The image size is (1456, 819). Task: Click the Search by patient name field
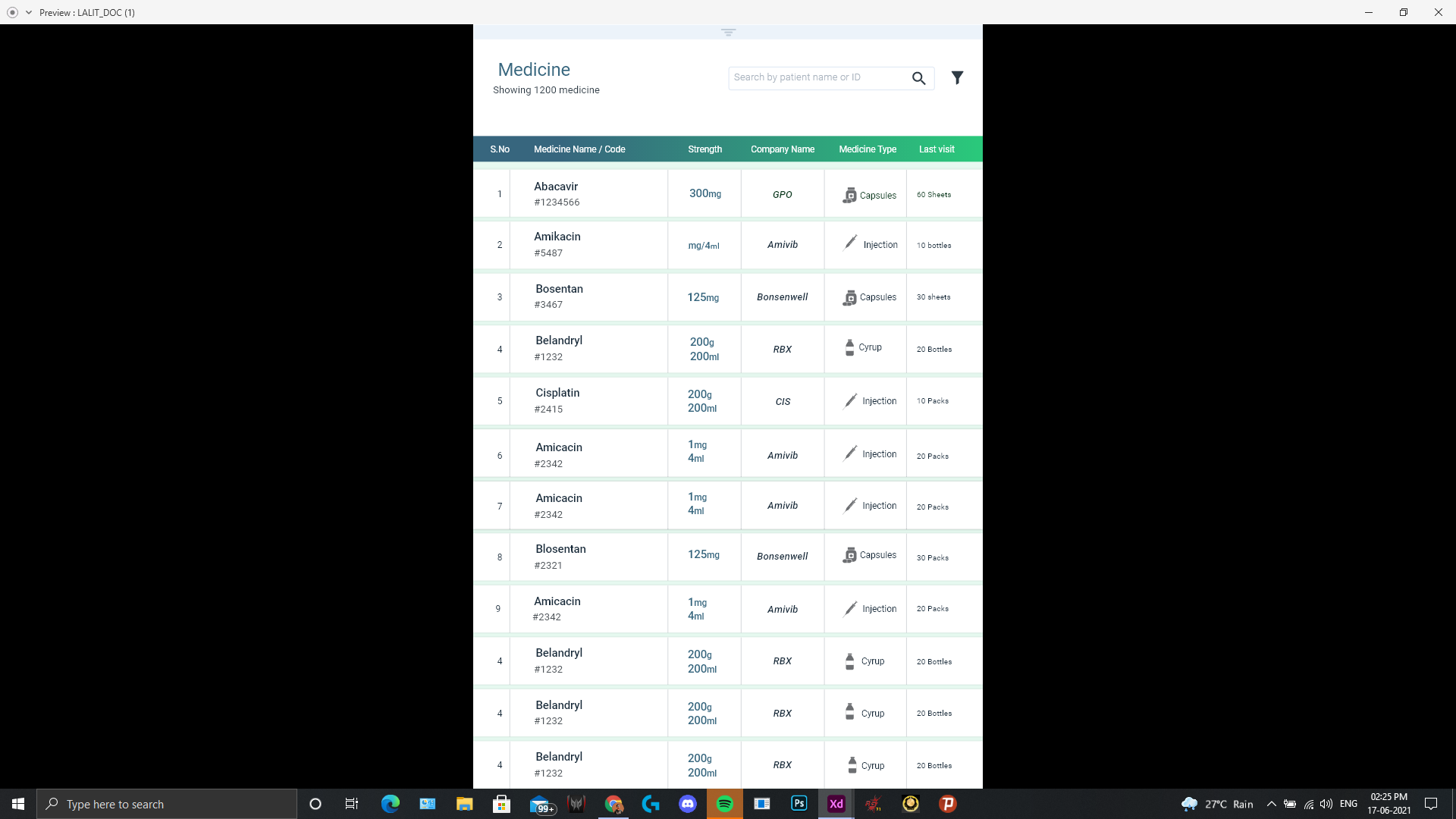[x=811, y=77]
